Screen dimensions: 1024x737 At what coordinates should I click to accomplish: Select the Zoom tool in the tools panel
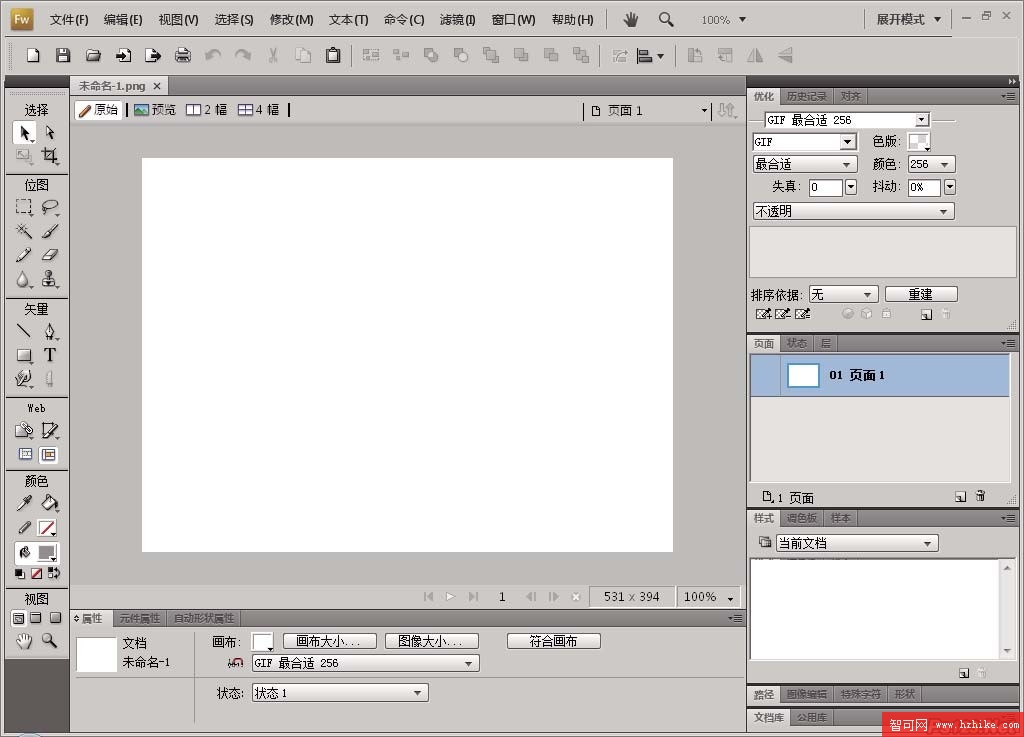(x=49, y=641)
